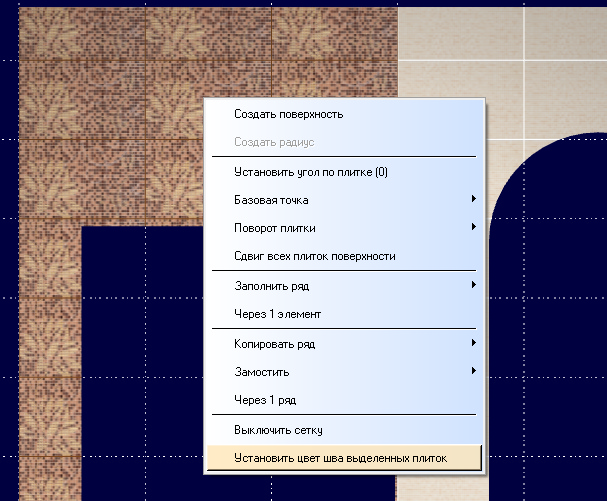Image resolution: width=607 pixels, height=501 pixels.
Task: Open the Копировать ряд submenu
Action: coord(275,344)
